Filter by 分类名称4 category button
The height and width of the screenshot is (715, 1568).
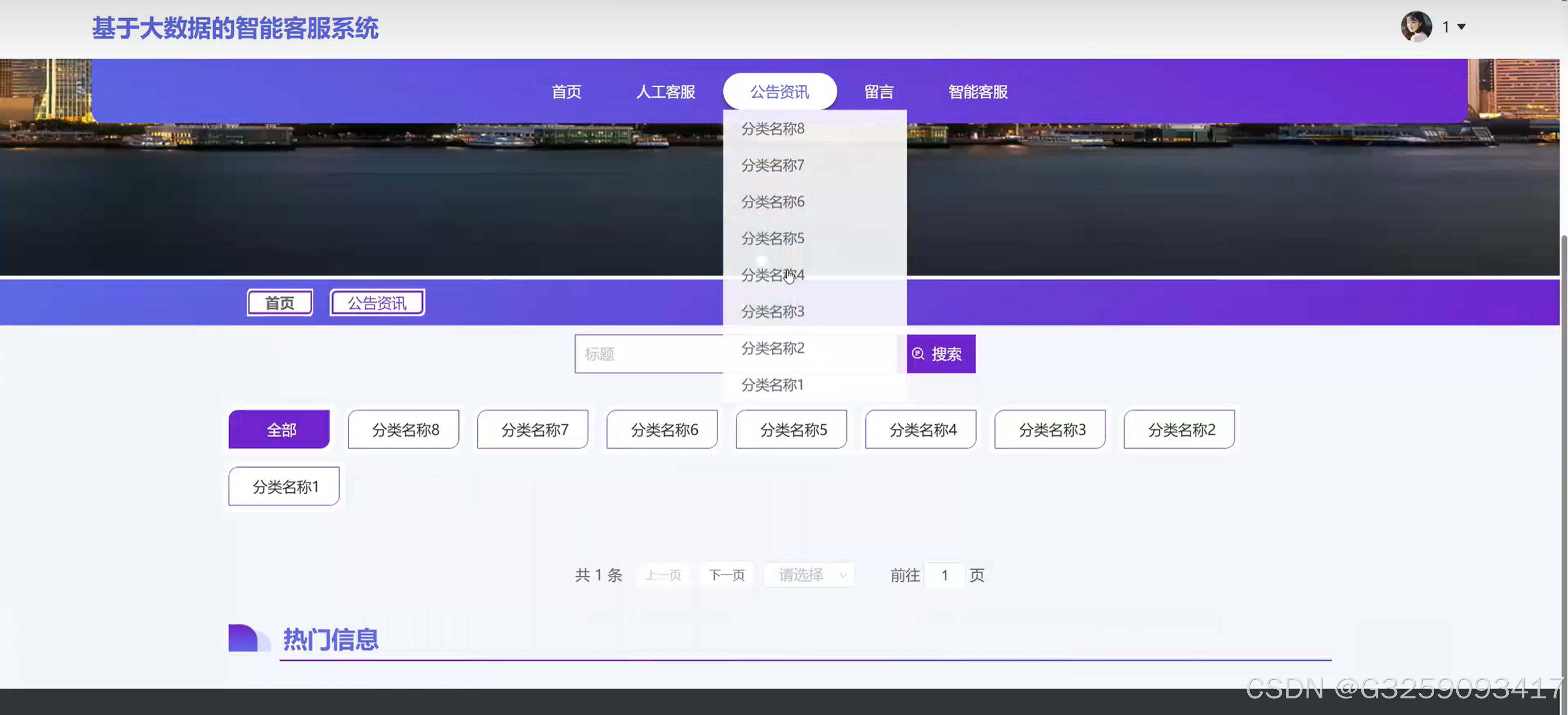pos(920,429)
